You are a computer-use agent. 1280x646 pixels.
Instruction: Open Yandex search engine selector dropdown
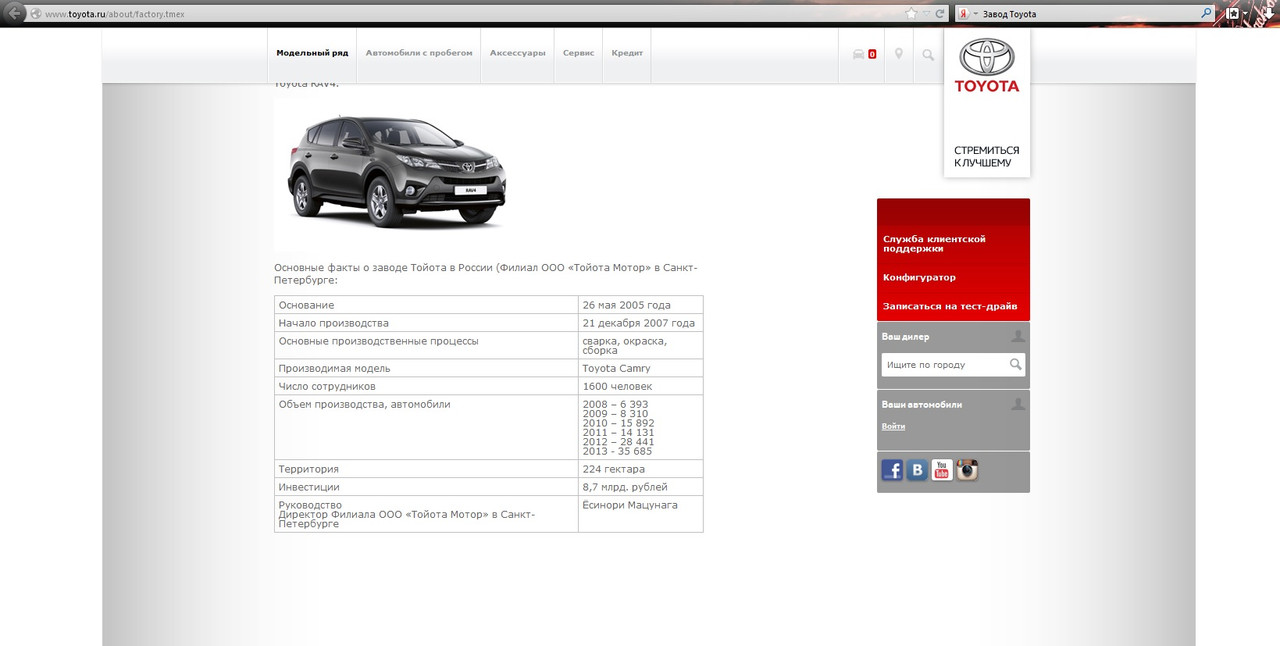(x=967, y=14)
